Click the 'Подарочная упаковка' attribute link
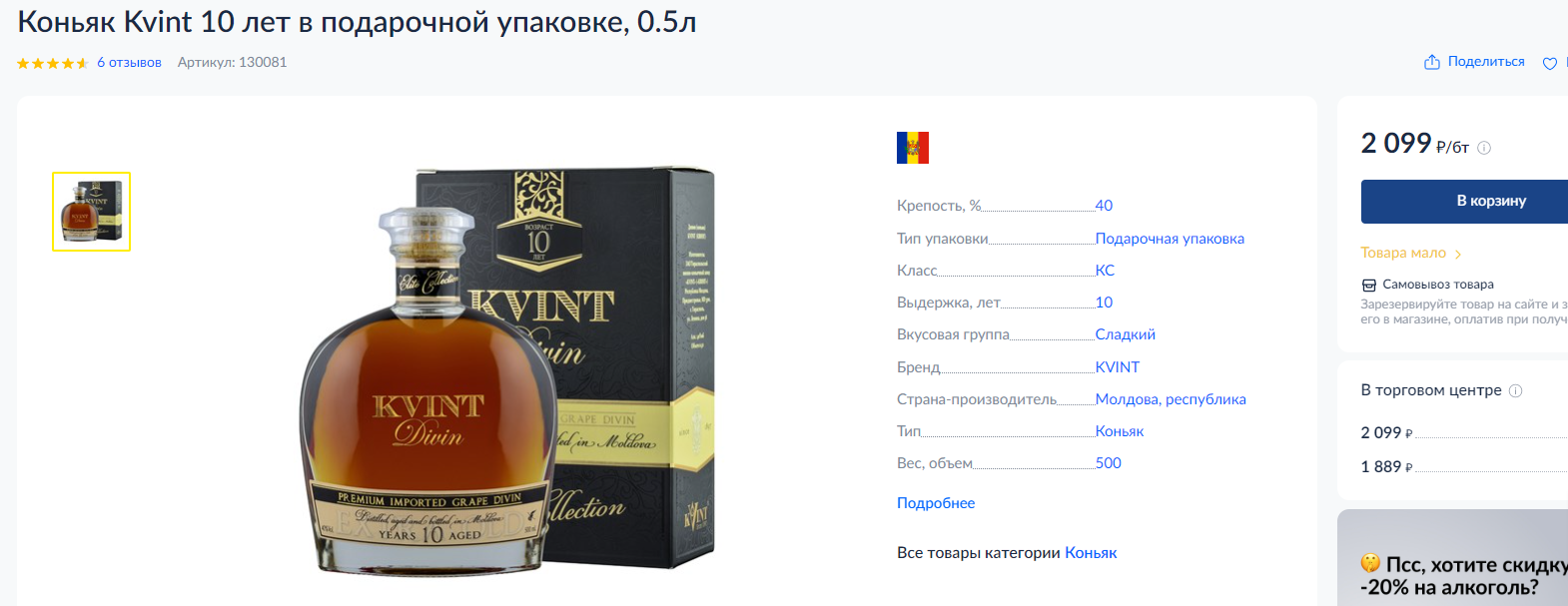Viewport: 1568px width, 606px height. [1170, 239]
